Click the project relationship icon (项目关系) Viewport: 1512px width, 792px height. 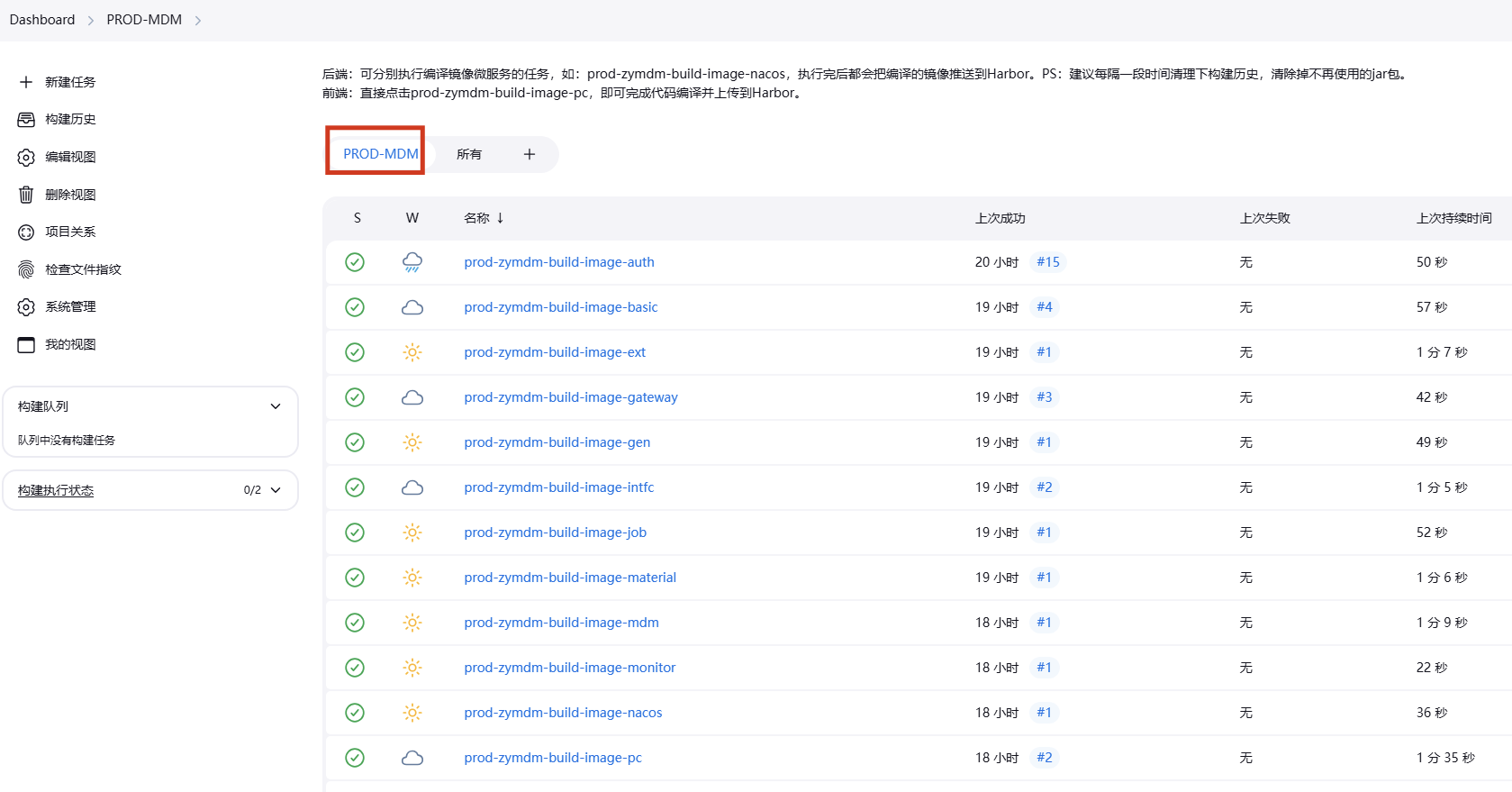pyautogui.click(x=26, y=232)
